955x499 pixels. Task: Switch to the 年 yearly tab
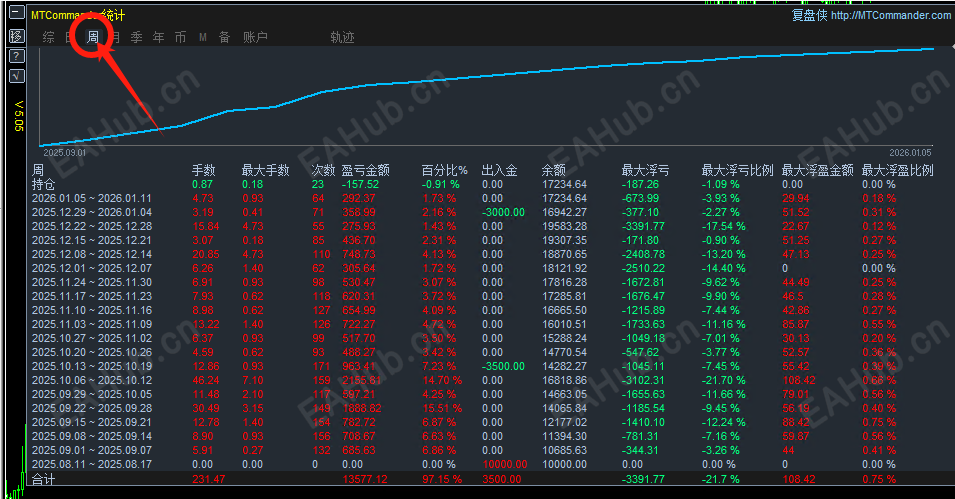click(x=158, y=37)
